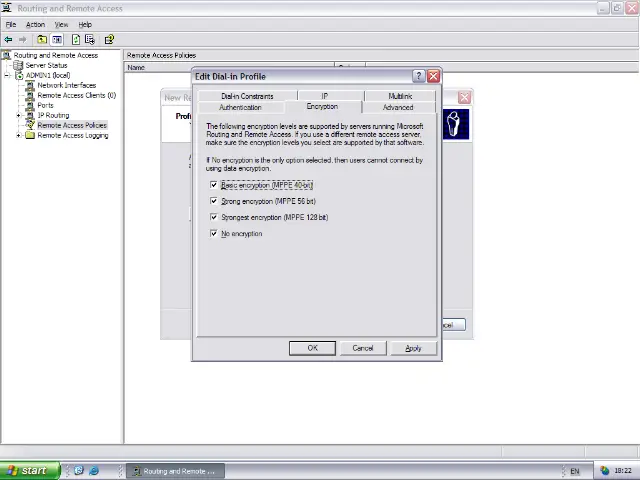
Task: Click the Remote Access Policies tree icon
Action: pos(30,125)
